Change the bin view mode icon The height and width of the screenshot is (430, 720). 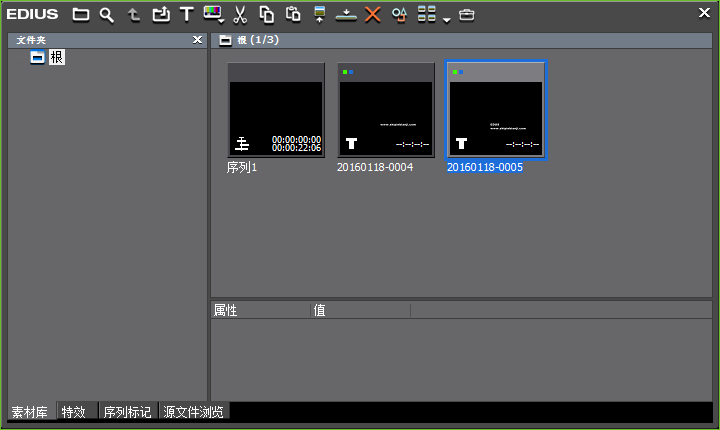(427, 14)
